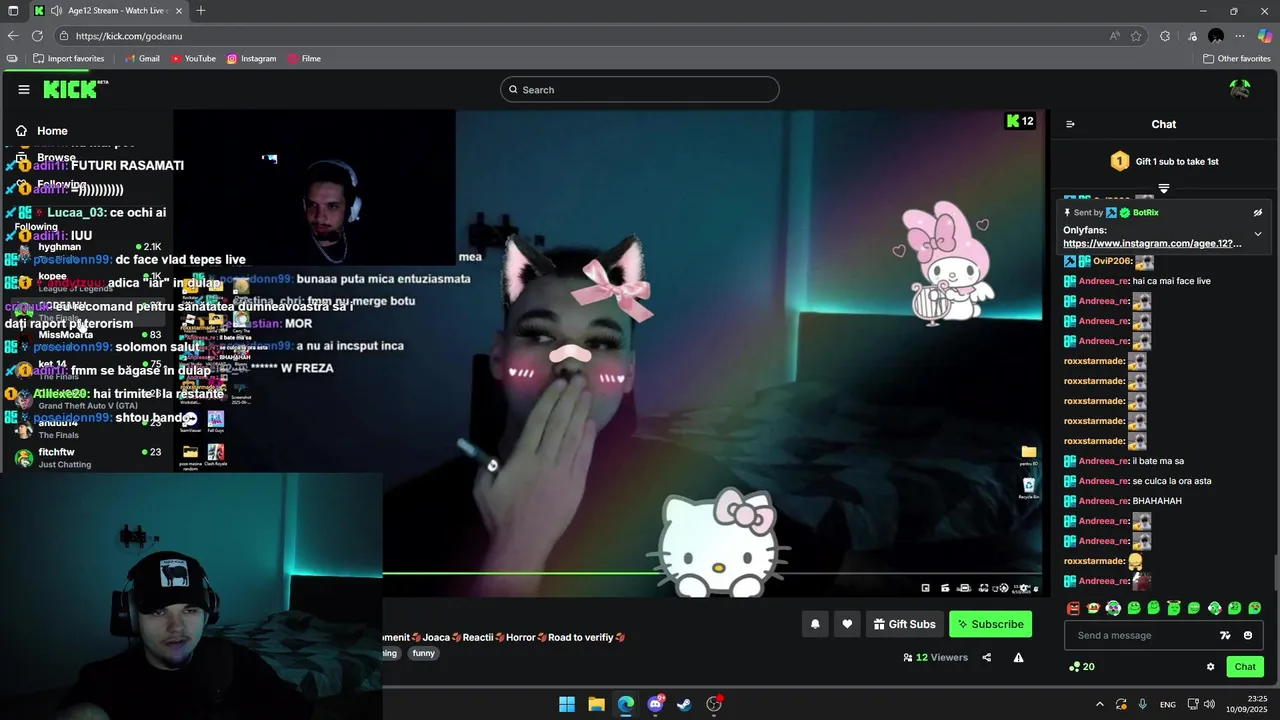Open Edge settings and more menu
The width and height of the screenshot is (1280, 720).
(1240, 36)
